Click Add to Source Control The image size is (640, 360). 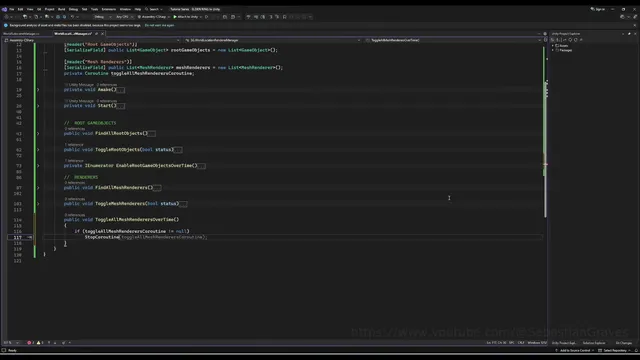point(575,351)
